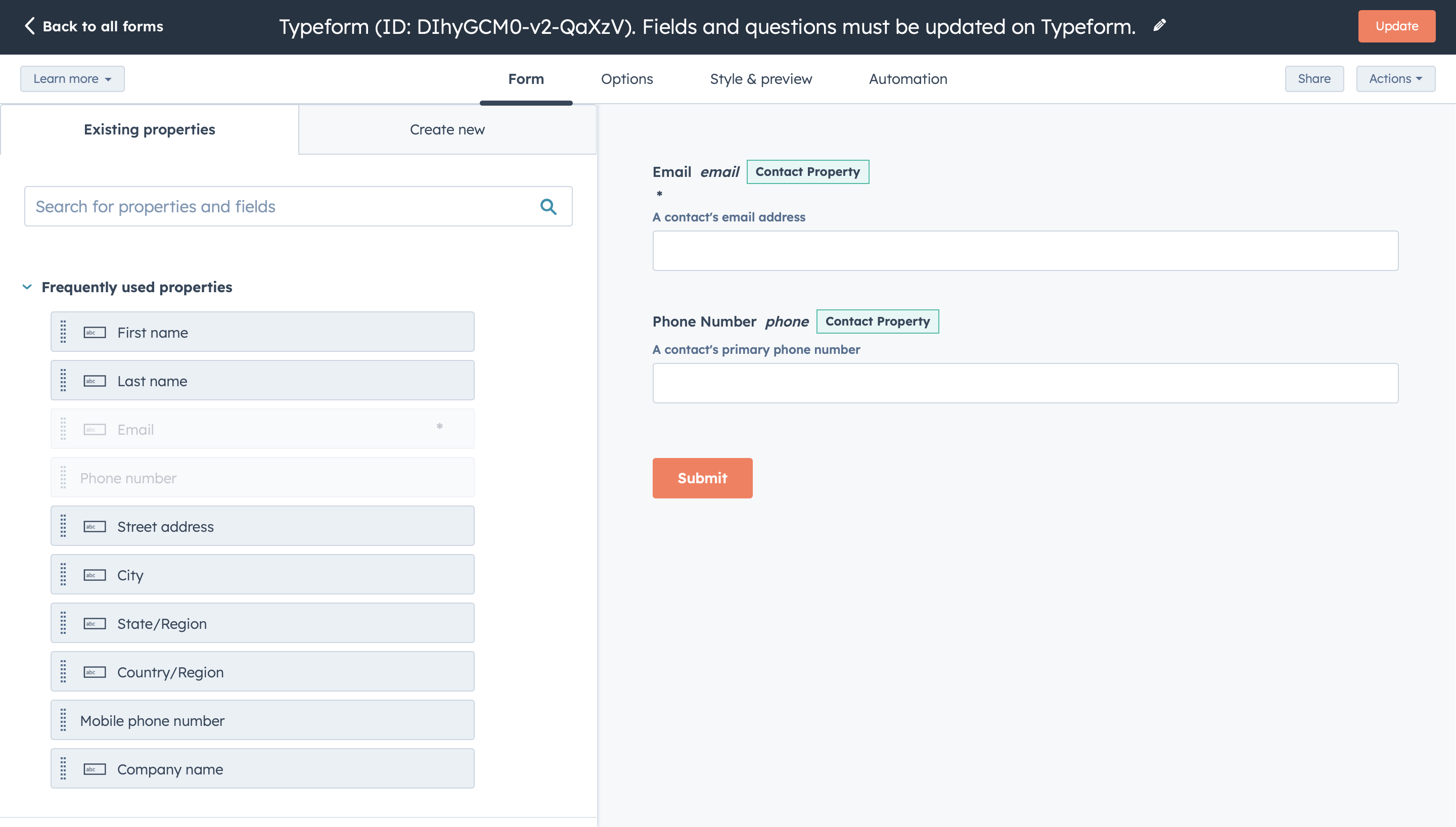Screen dimensions: 1456x827
Task: Grab the drag handle of Street address
Action: pos(63,526)
